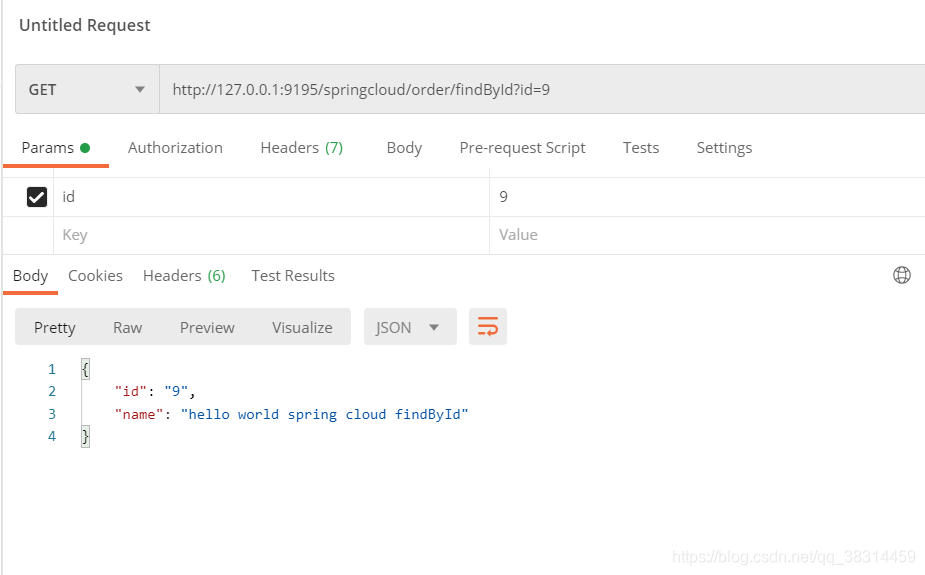925x575 pixels.
Task: Open the request Headers (7) tab
Action: pyautogui.click(x=301, y=147)
